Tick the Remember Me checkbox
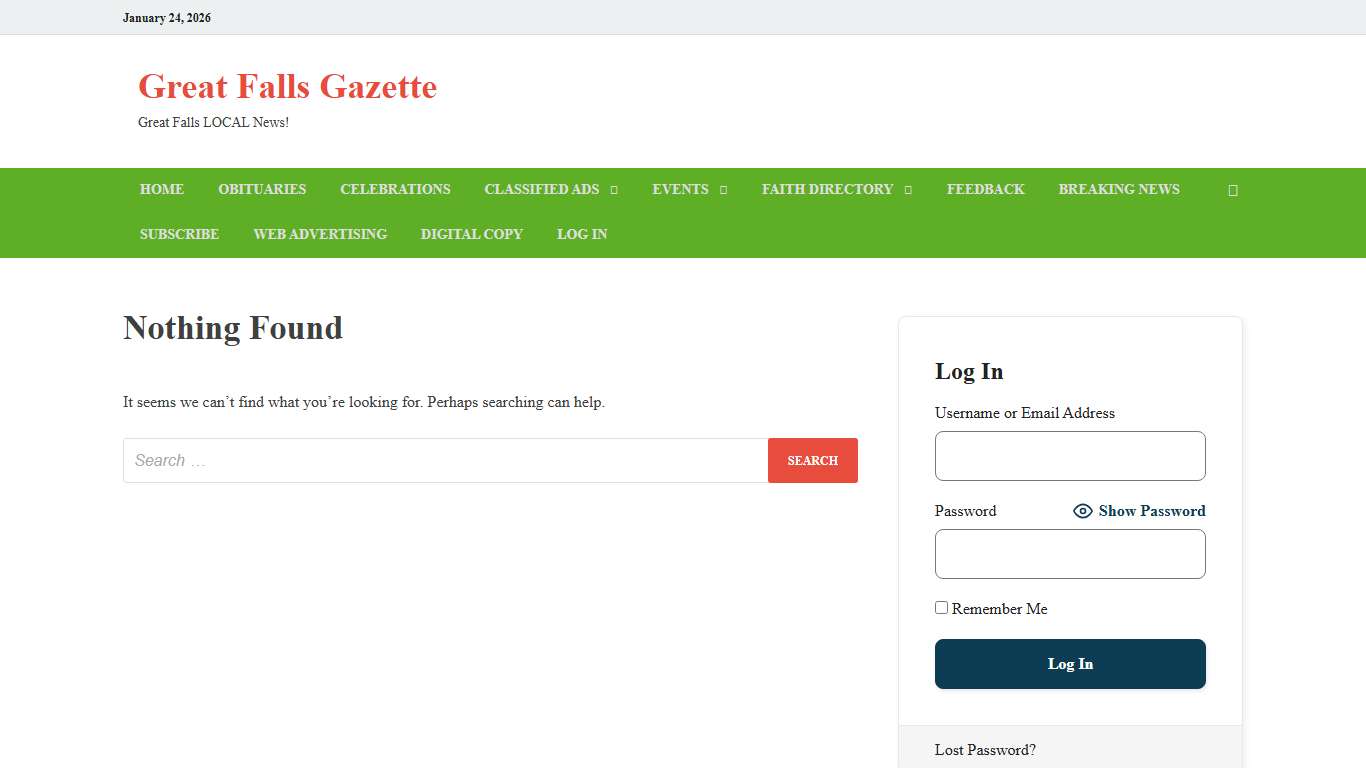 pyautogui.click(x=941, y=608)
